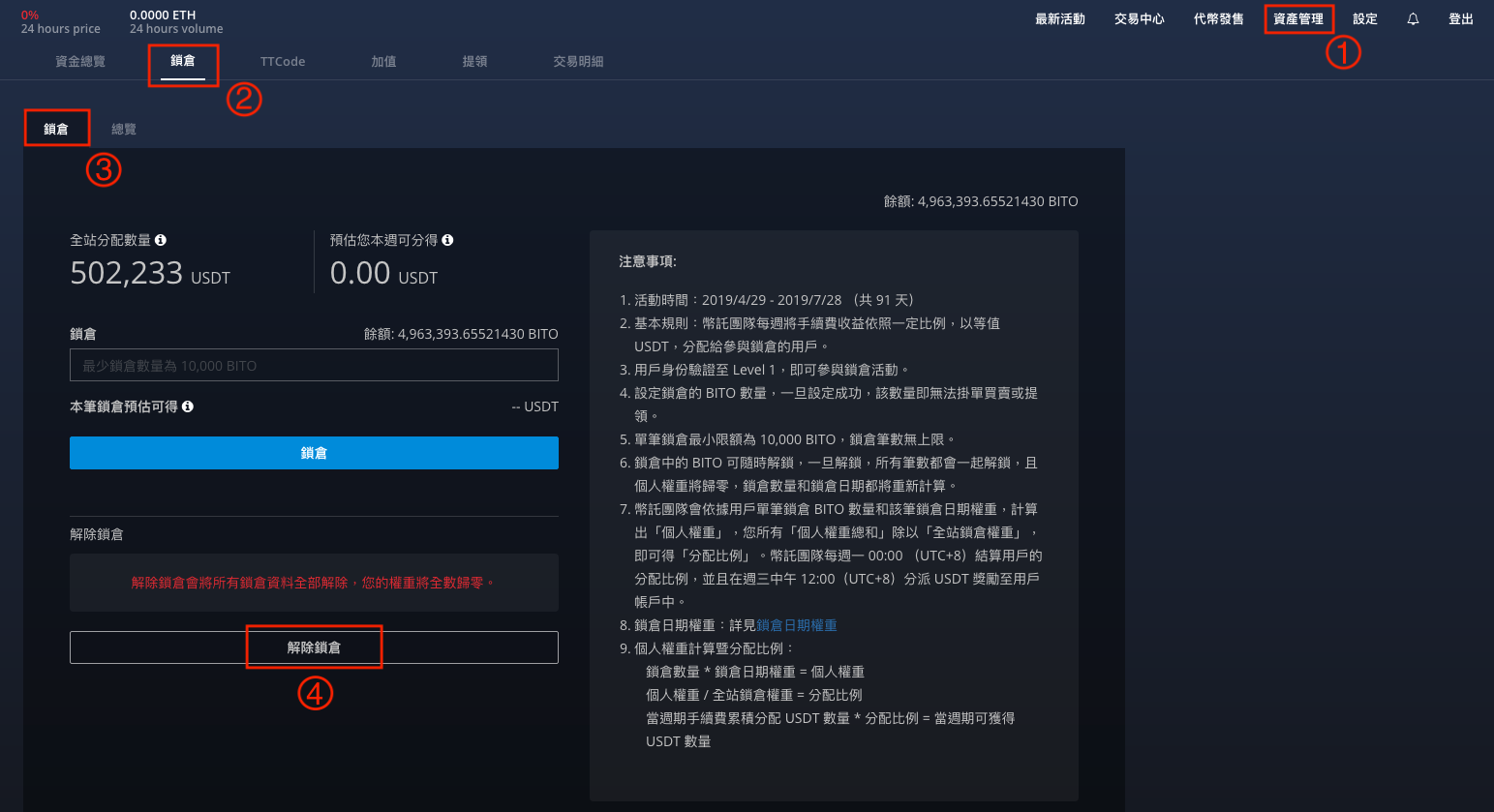Click the 24 hours price label

point(61,29)
